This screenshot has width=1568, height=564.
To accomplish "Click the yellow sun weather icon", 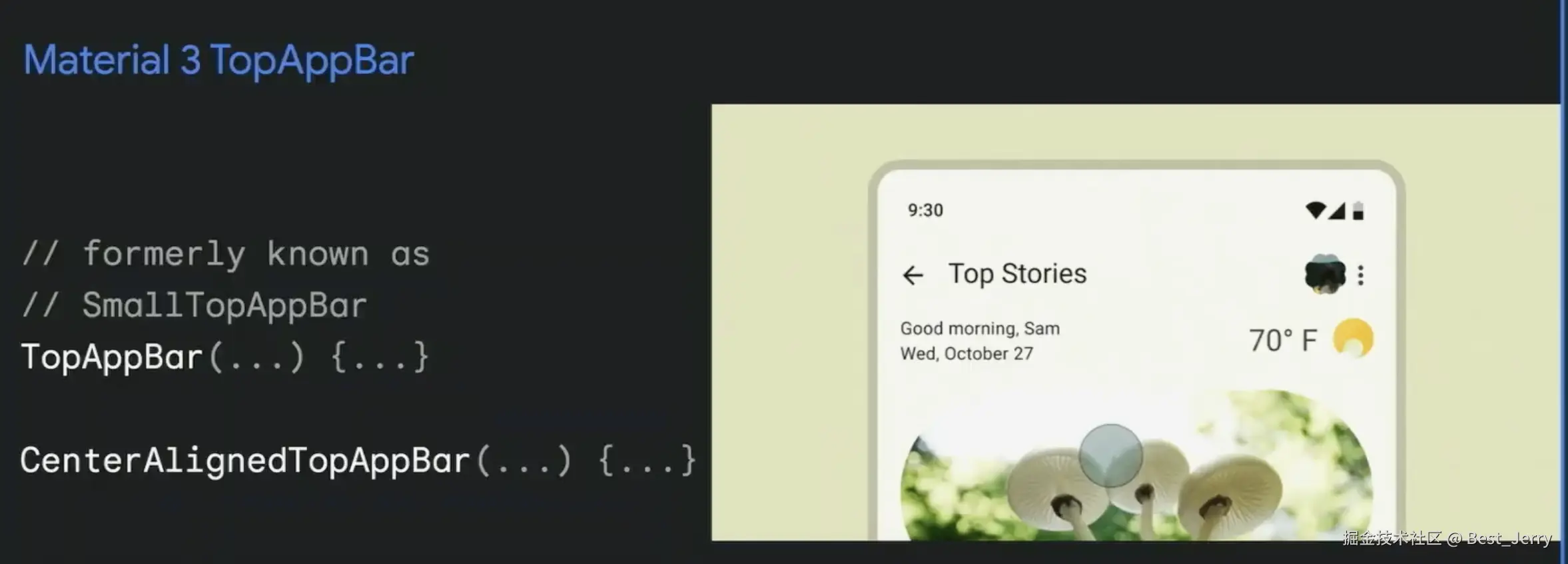I will (x=1353, y=339).
